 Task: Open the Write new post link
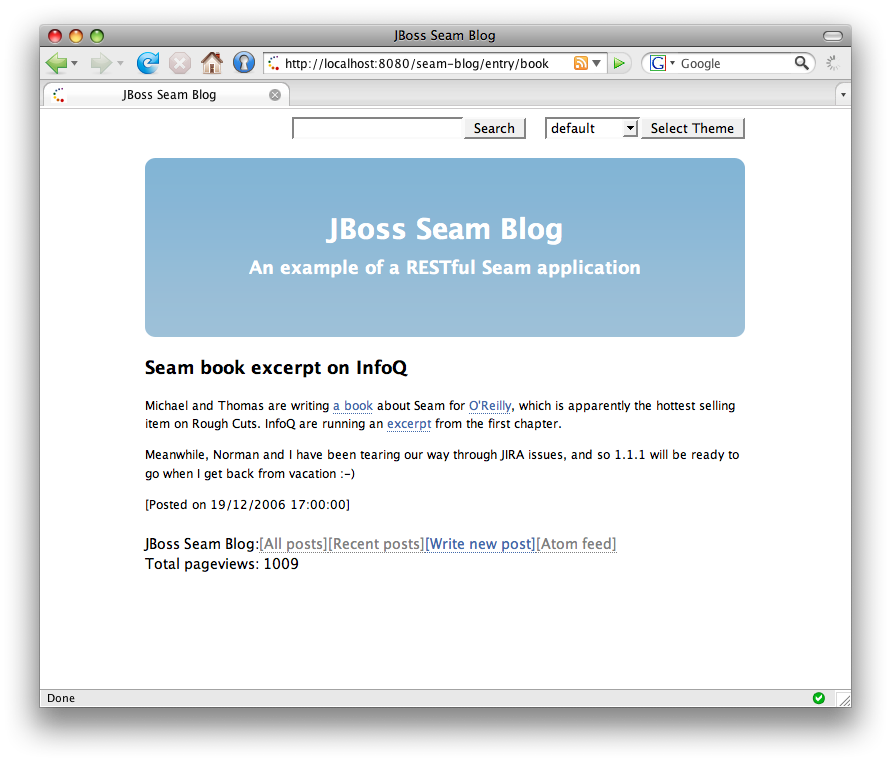pos(480,544)
